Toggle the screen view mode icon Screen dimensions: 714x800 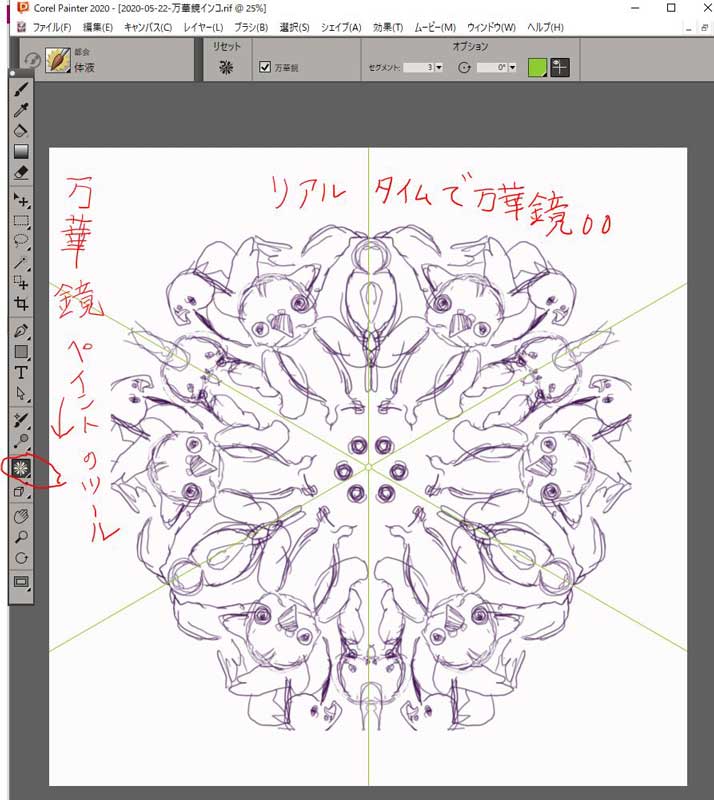[20, 582]
